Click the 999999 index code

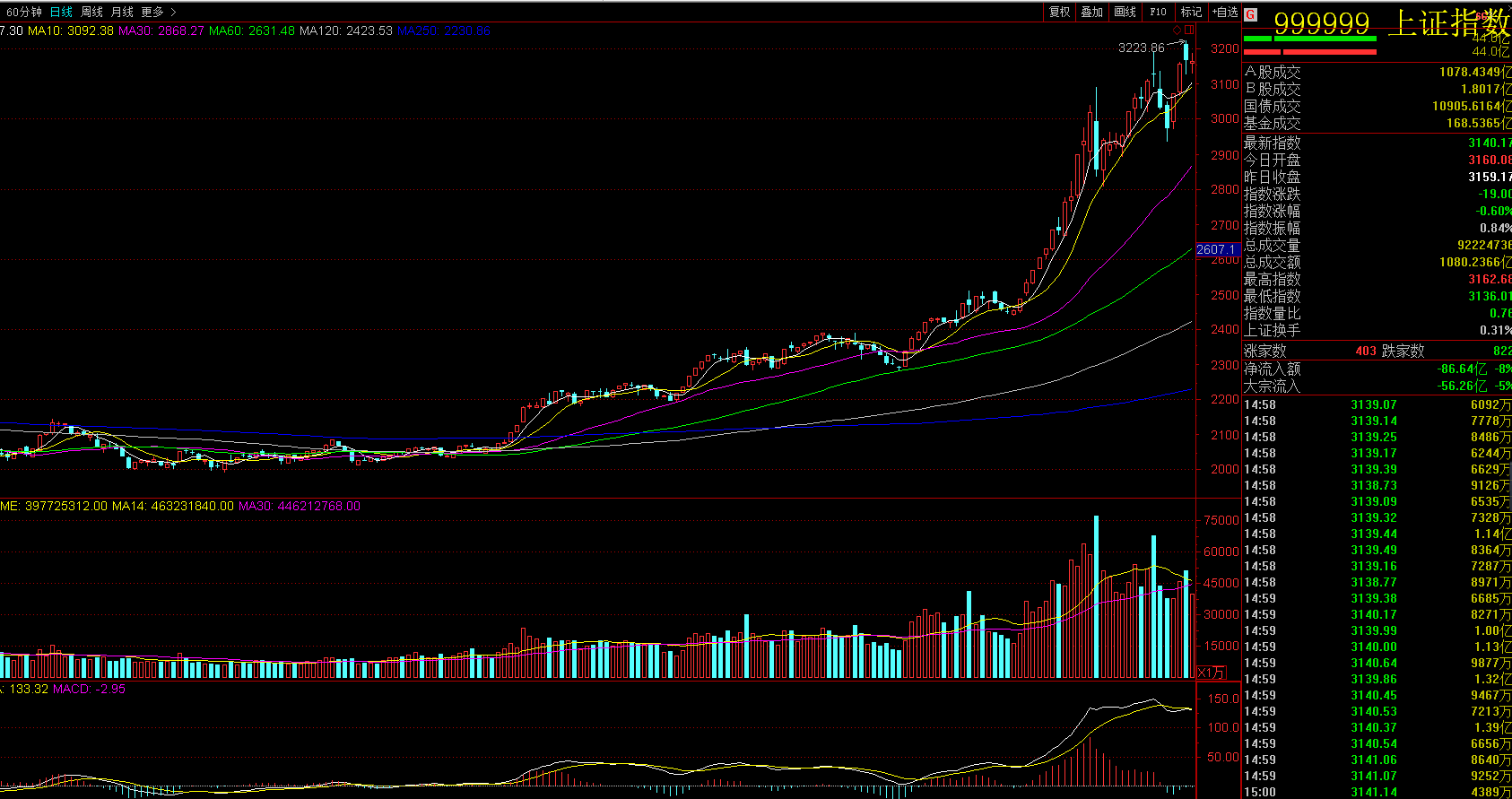[1322, 22]
